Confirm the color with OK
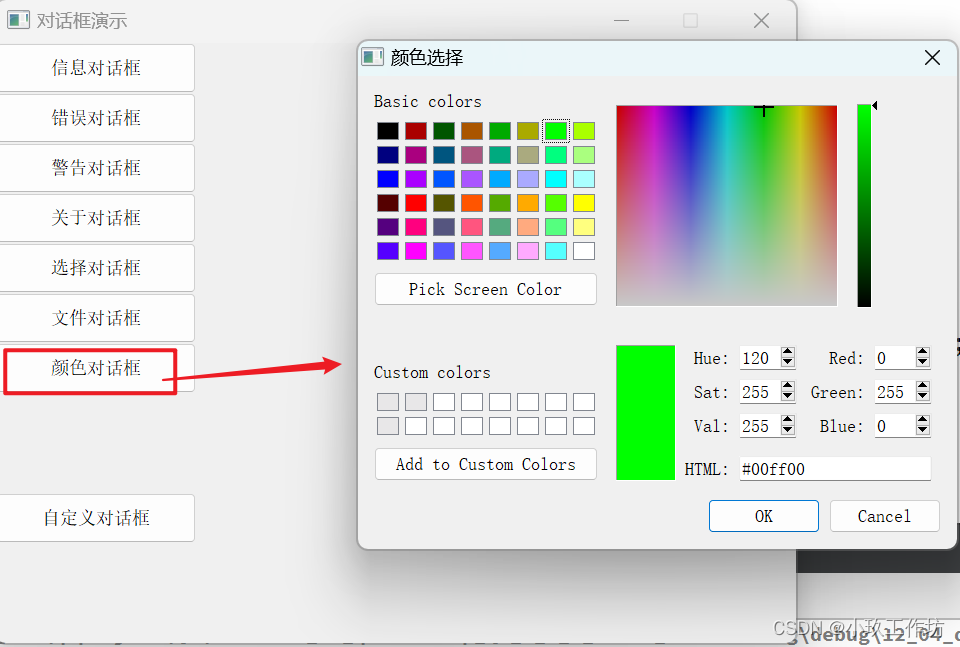Viewport: 960px width, 647px height. [x=763, y=516]
